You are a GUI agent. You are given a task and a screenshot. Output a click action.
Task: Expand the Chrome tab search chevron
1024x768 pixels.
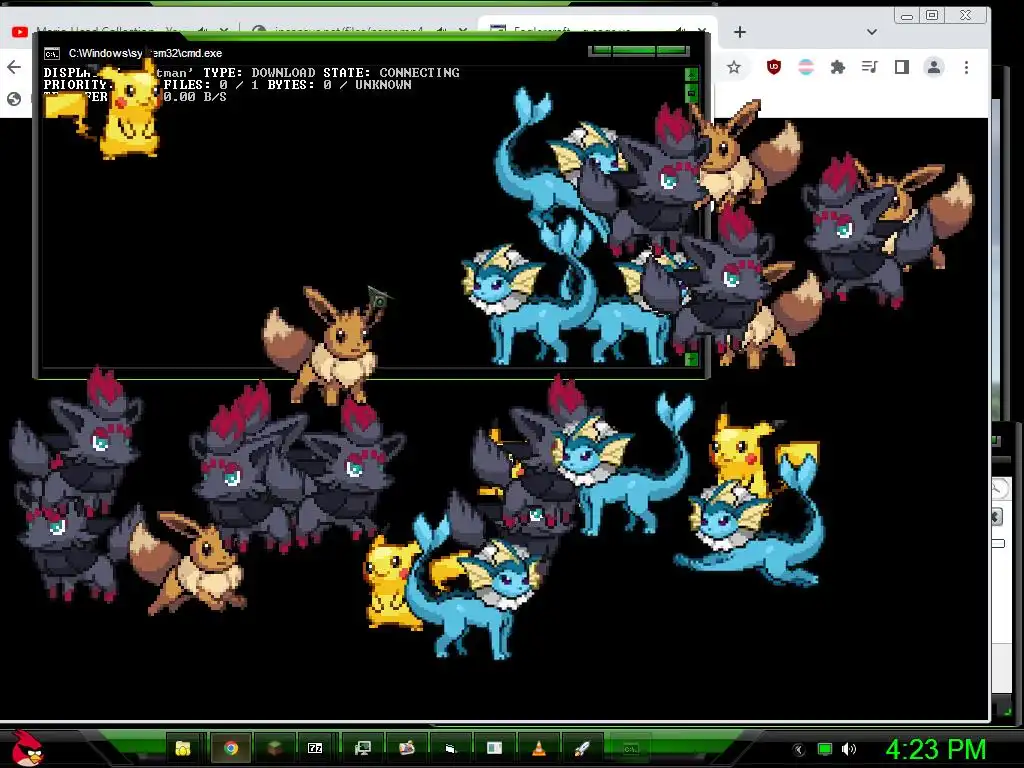pos(872,32)
